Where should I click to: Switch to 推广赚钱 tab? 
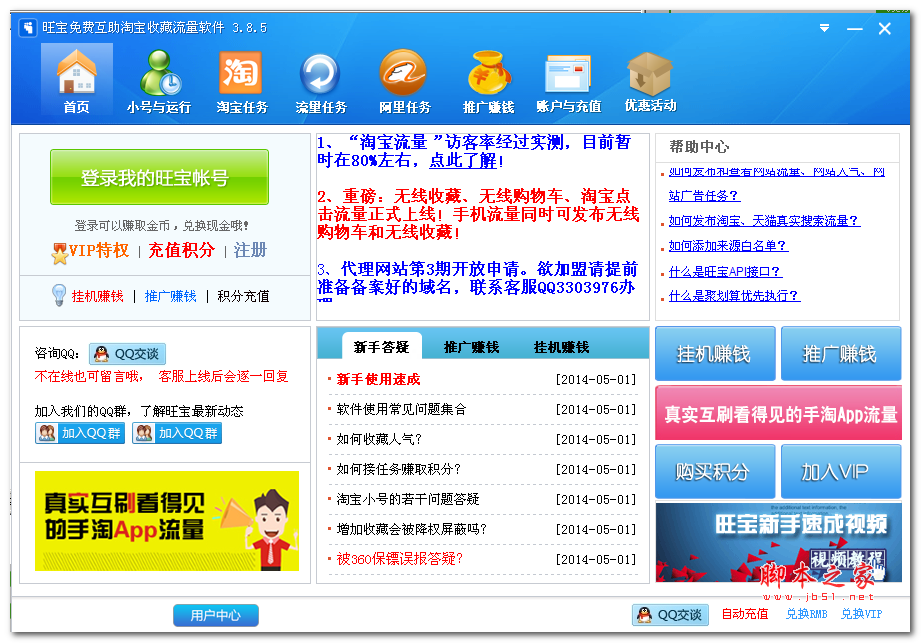(471, 346)
